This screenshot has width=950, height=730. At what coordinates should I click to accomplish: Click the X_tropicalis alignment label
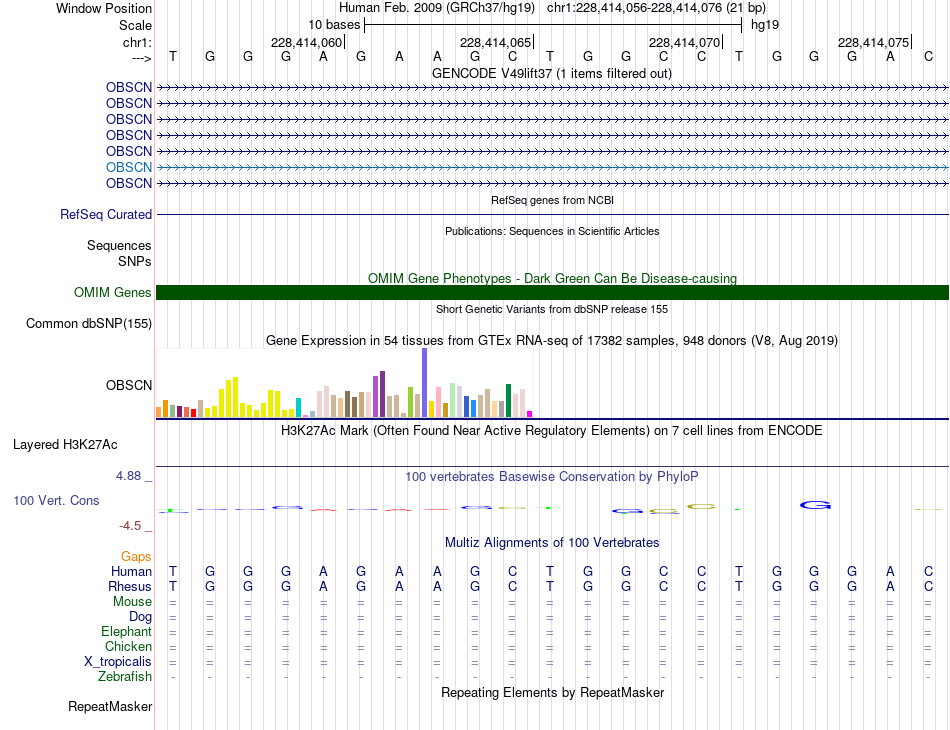[x=118, y=662]
